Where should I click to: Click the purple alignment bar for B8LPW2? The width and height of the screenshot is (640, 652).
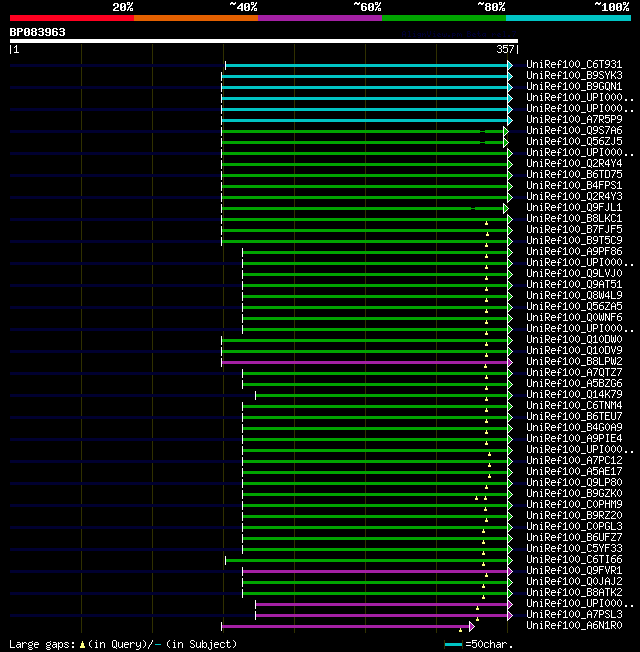click(365, 363)
